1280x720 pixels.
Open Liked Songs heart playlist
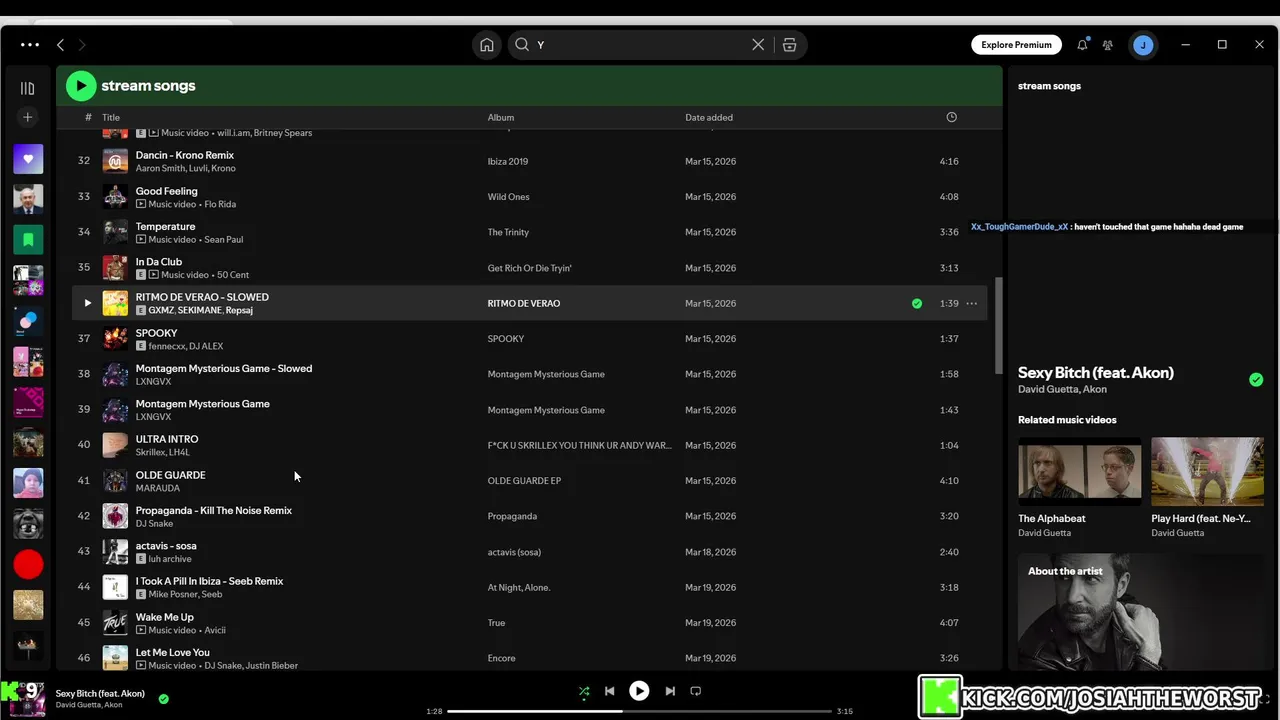click(x=28, y=158)
